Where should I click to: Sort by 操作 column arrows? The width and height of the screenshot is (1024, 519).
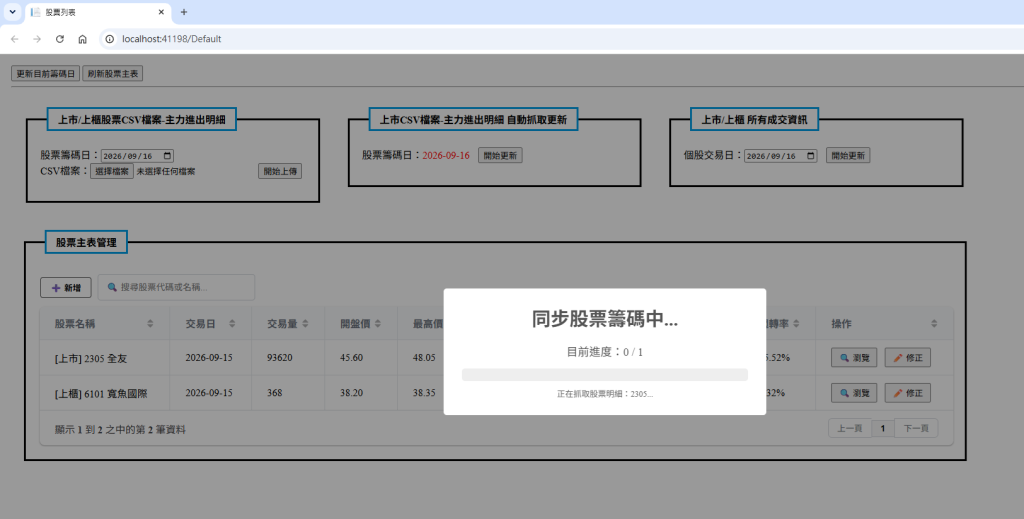(934, 324)
